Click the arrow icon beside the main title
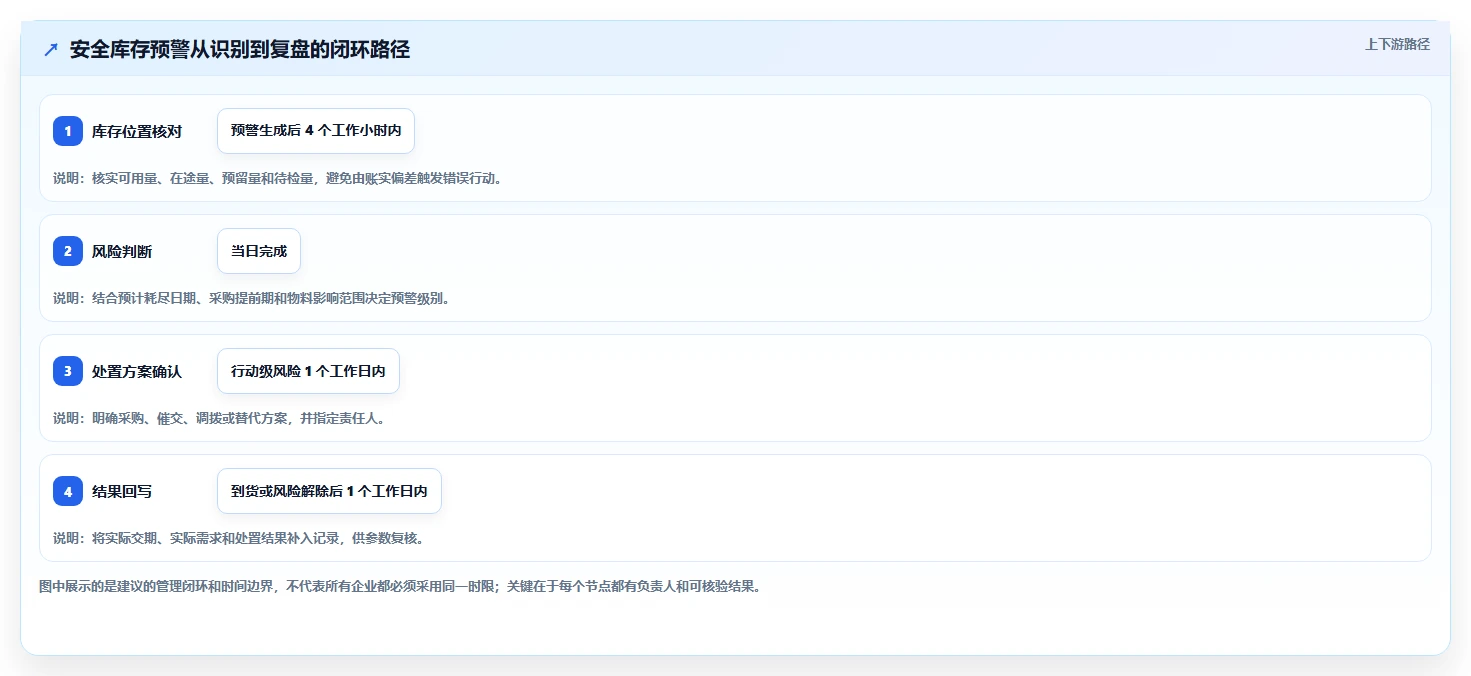The height and width of the screenshot is (676, 1471). pyautogui.click(x=51, y=50)
